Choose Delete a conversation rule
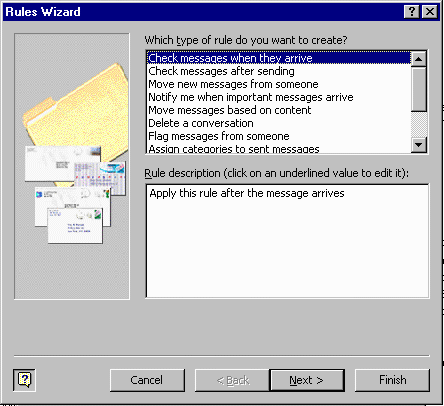This screenshot has height=406, width=444. (x=279, y=123)
